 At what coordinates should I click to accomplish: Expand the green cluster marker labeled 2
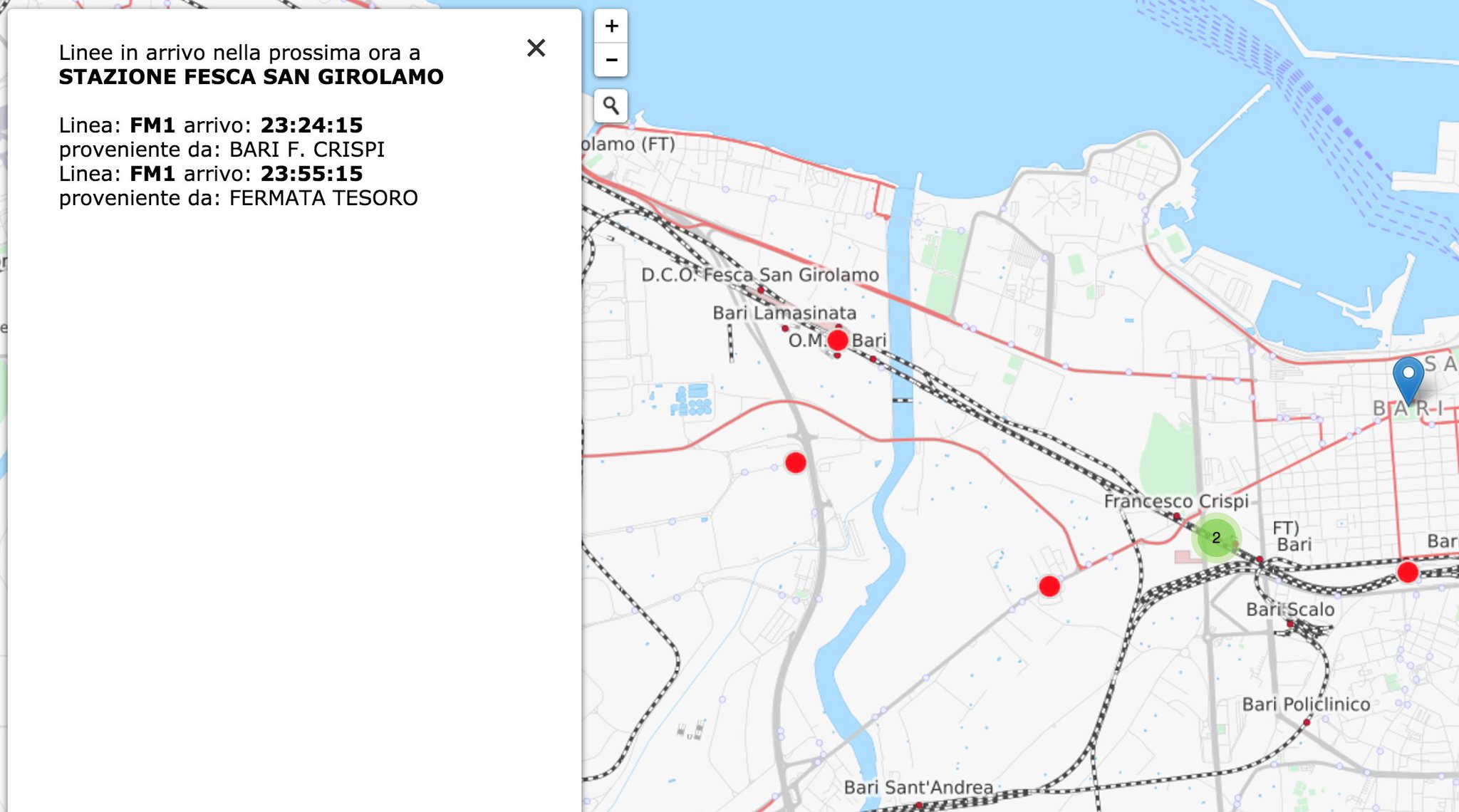(1216, 538)
